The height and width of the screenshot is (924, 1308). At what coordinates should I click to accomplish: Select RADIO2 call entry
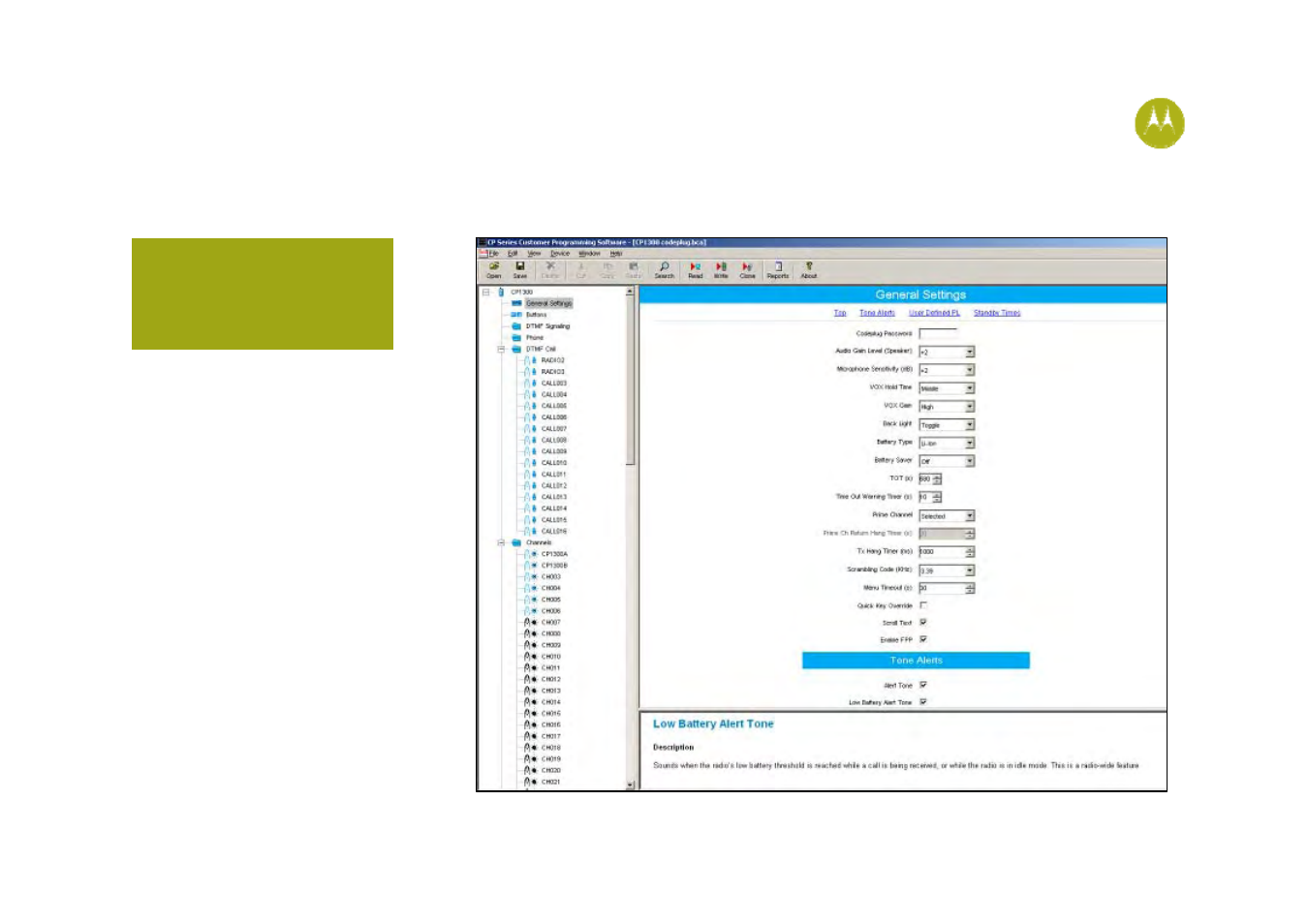552,360
